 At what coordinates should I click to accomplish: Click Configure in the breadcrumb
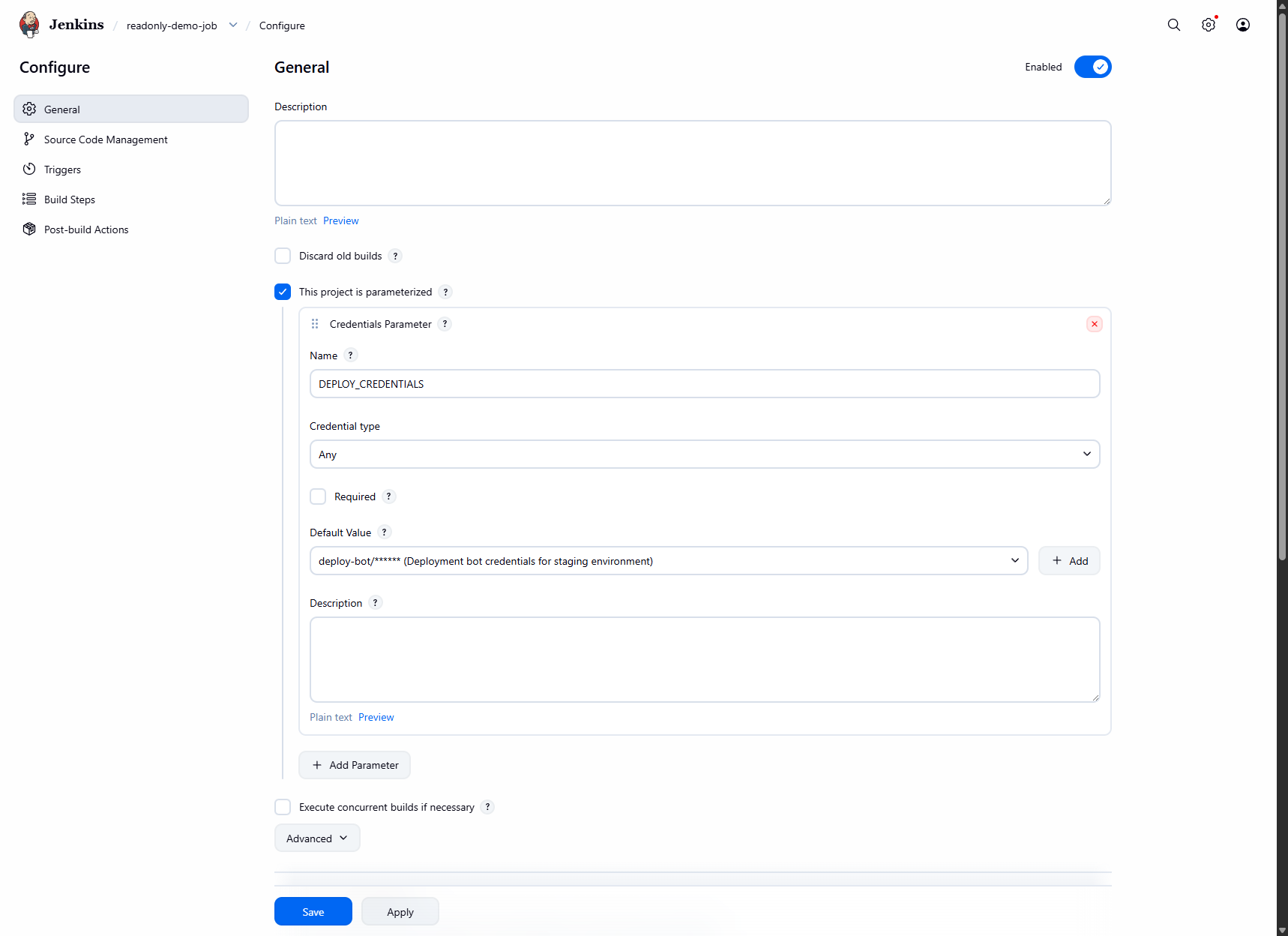click(282, 25)
